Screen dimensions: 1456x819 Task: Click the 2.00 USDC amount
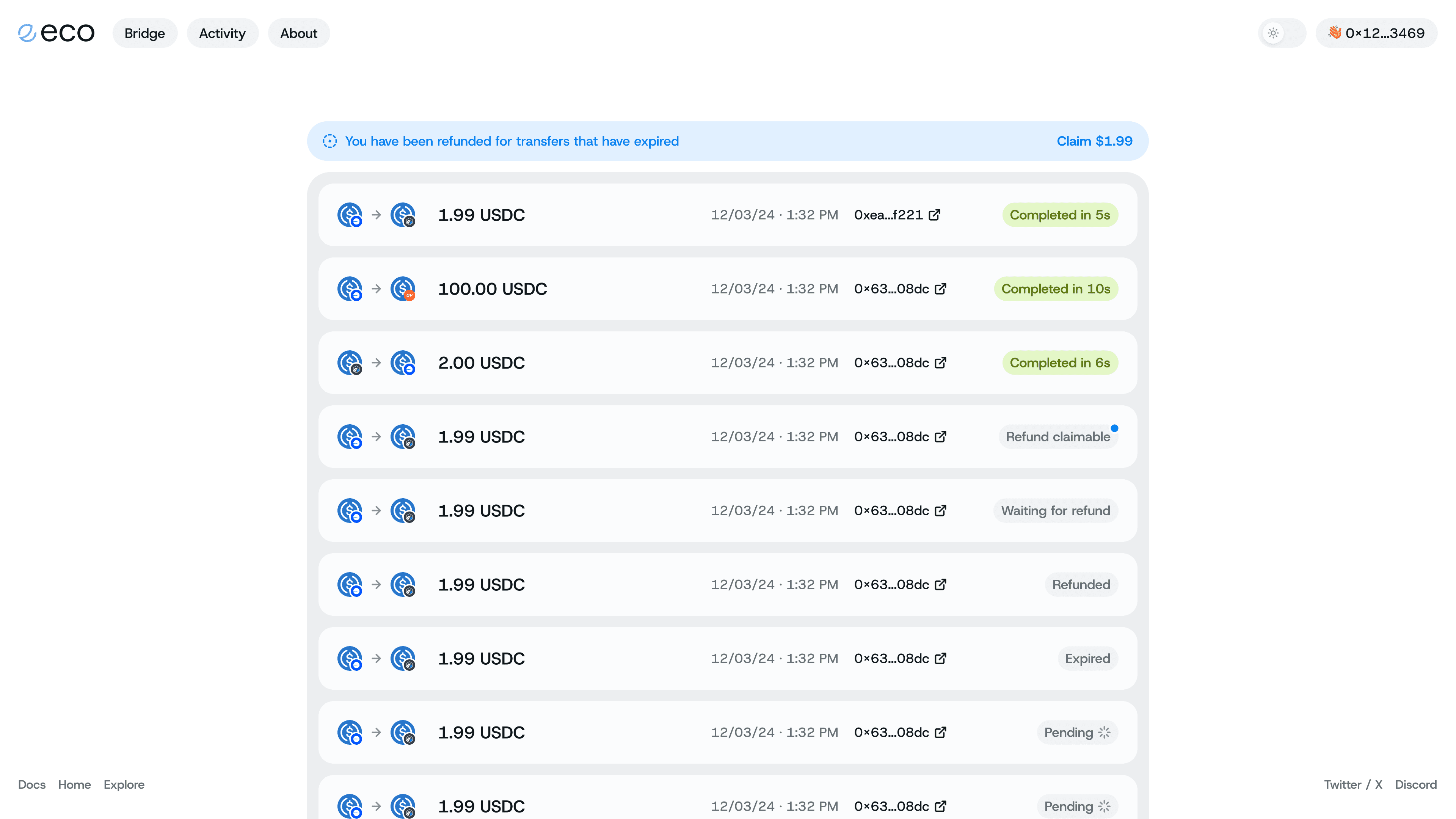pyautogui.click(x=482, y=363)
